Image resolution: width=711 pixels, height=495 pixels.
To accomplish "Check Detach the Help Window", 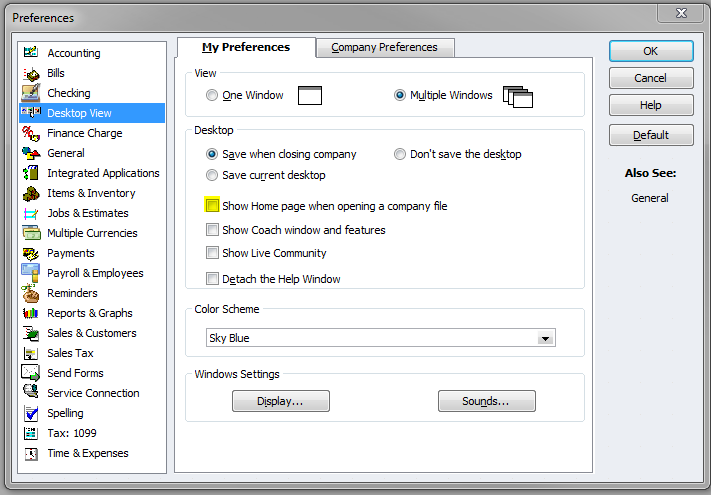I will [212, 278].
